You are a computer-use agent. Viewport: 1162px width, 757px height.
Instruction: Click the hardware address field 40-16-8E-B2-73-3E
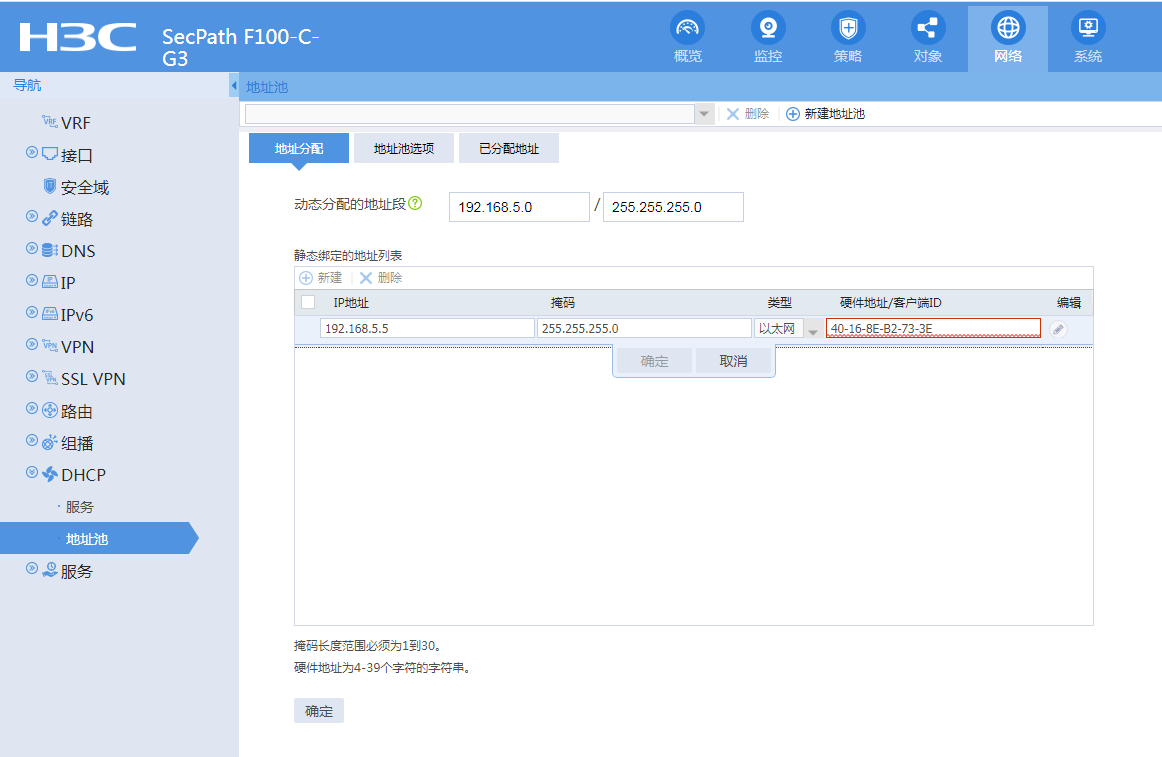pyautogui.click(x=934, y=328)
